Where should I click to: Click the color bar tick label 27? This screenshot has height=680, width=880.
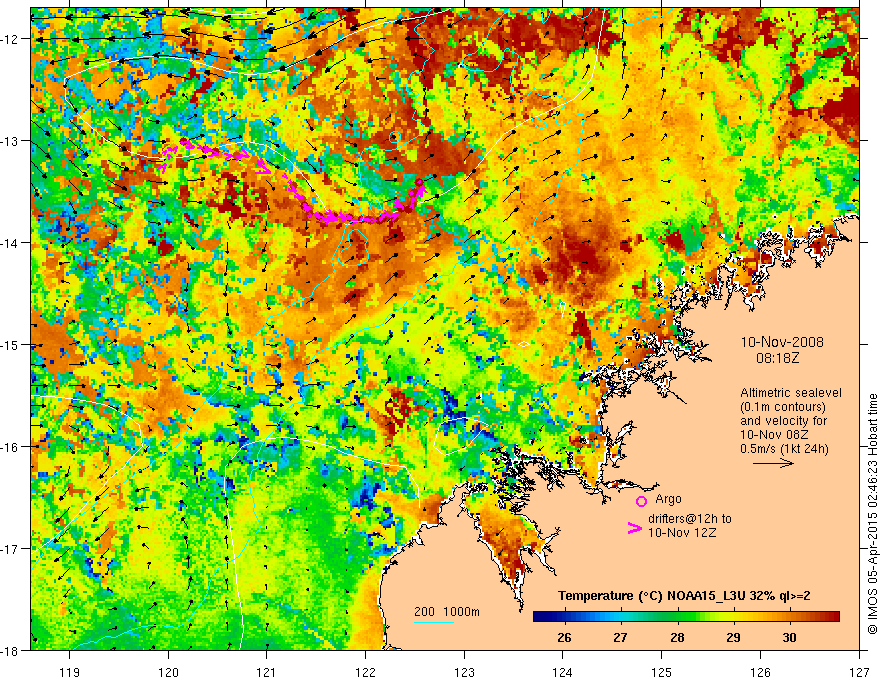tap(620, 637)
